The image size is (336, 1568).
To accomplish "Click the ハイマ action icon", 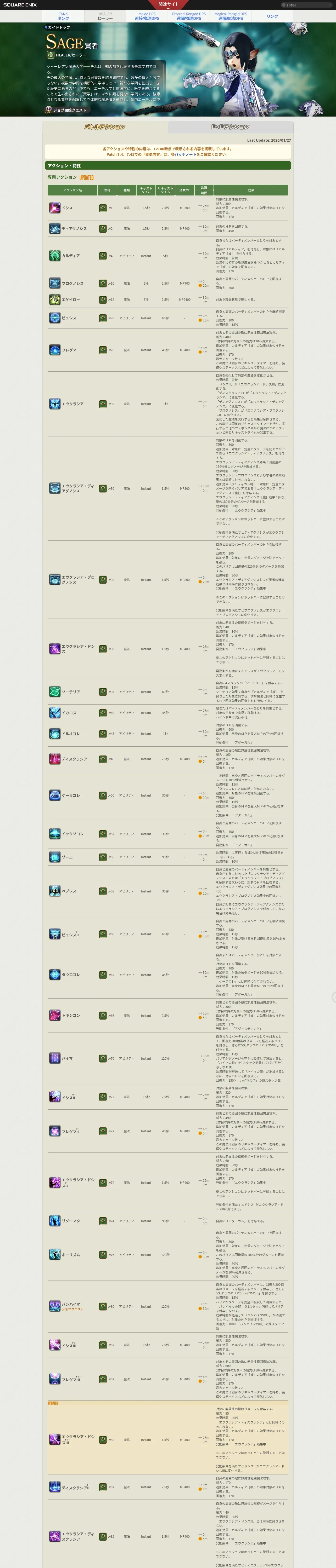I will [55, 1058].
